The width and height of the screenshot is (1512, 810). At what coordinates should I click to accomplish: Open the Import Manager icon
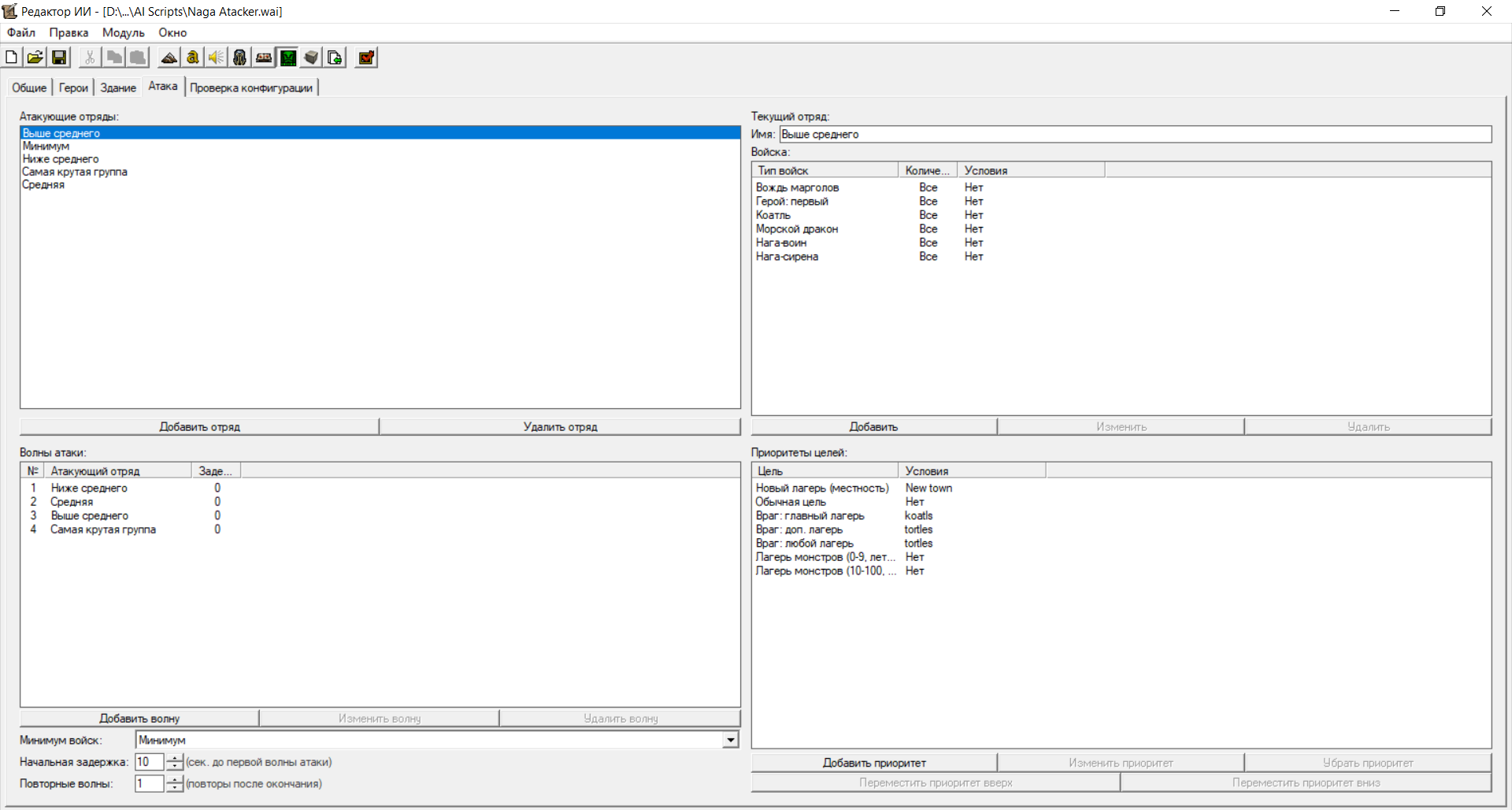[x=335, y=58]
